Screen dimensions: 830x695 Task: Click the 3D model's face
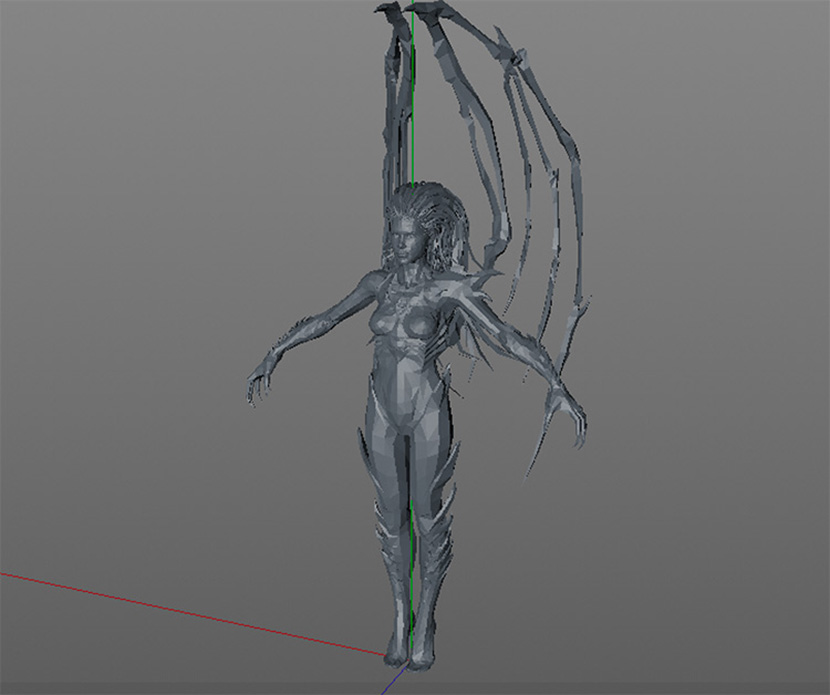tap(404, 238)
